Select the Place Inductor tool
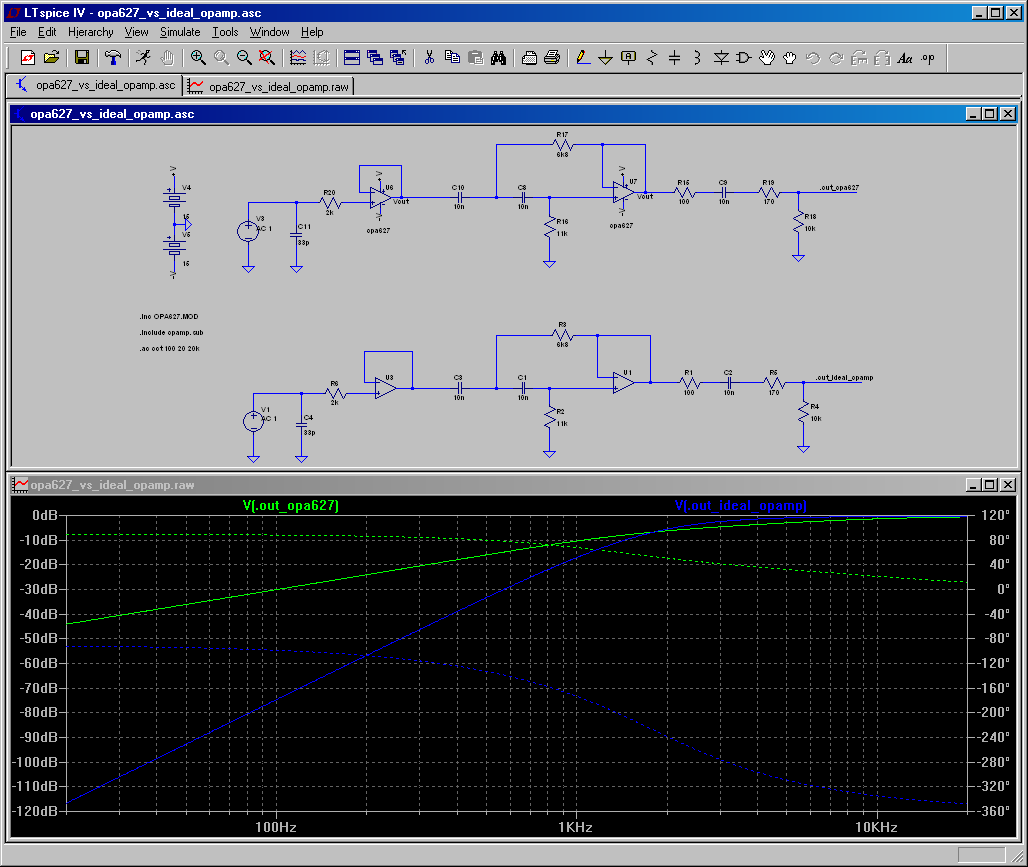Viewport: 1028px width, 867px height. click(x=698, y=58)
